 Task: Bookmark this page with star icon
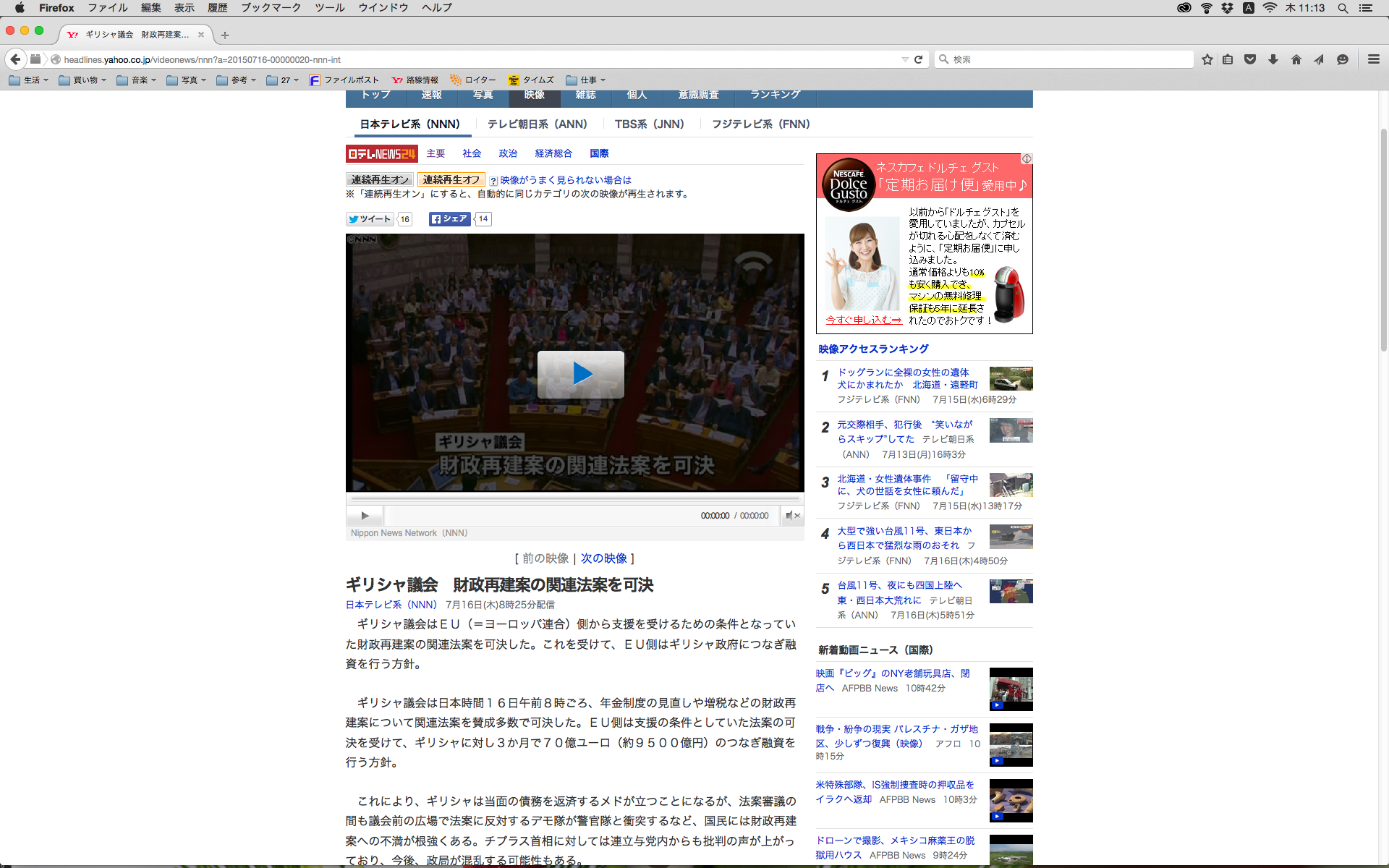[1207, 59]
